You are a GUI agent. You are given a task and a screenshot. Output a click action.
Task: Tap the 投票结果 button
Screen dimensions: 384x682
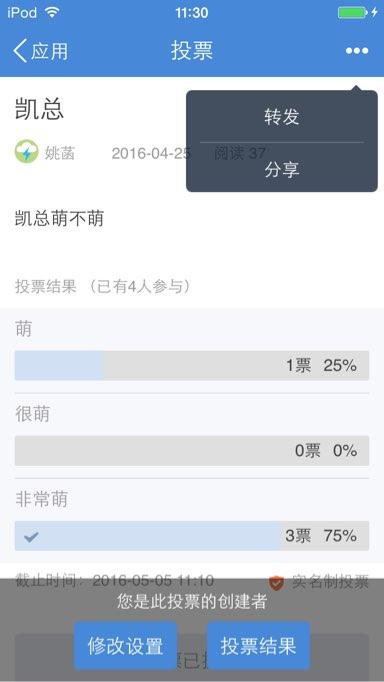point(258,646)
